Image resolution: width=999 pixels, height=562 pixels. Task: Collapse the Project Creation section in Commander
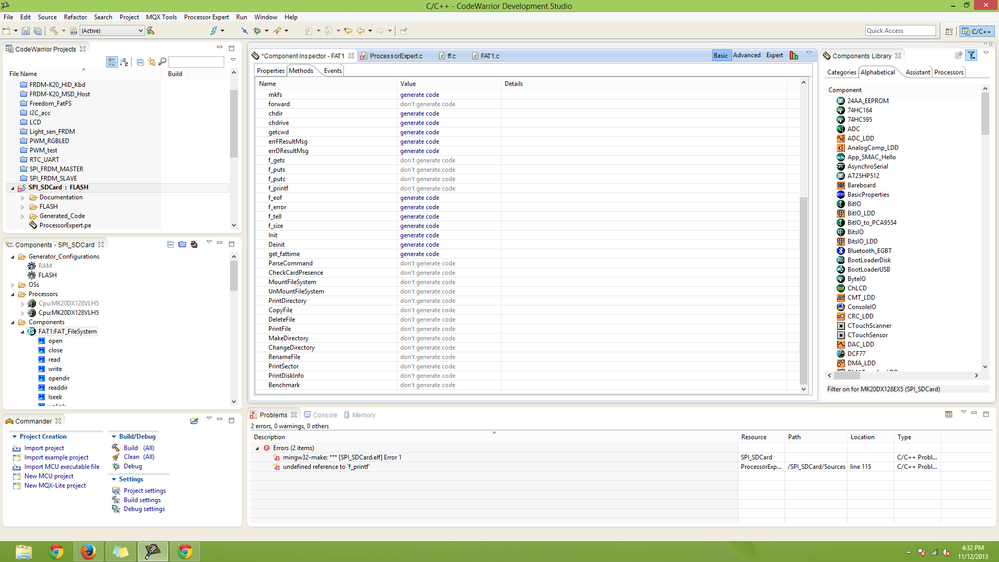15,436
